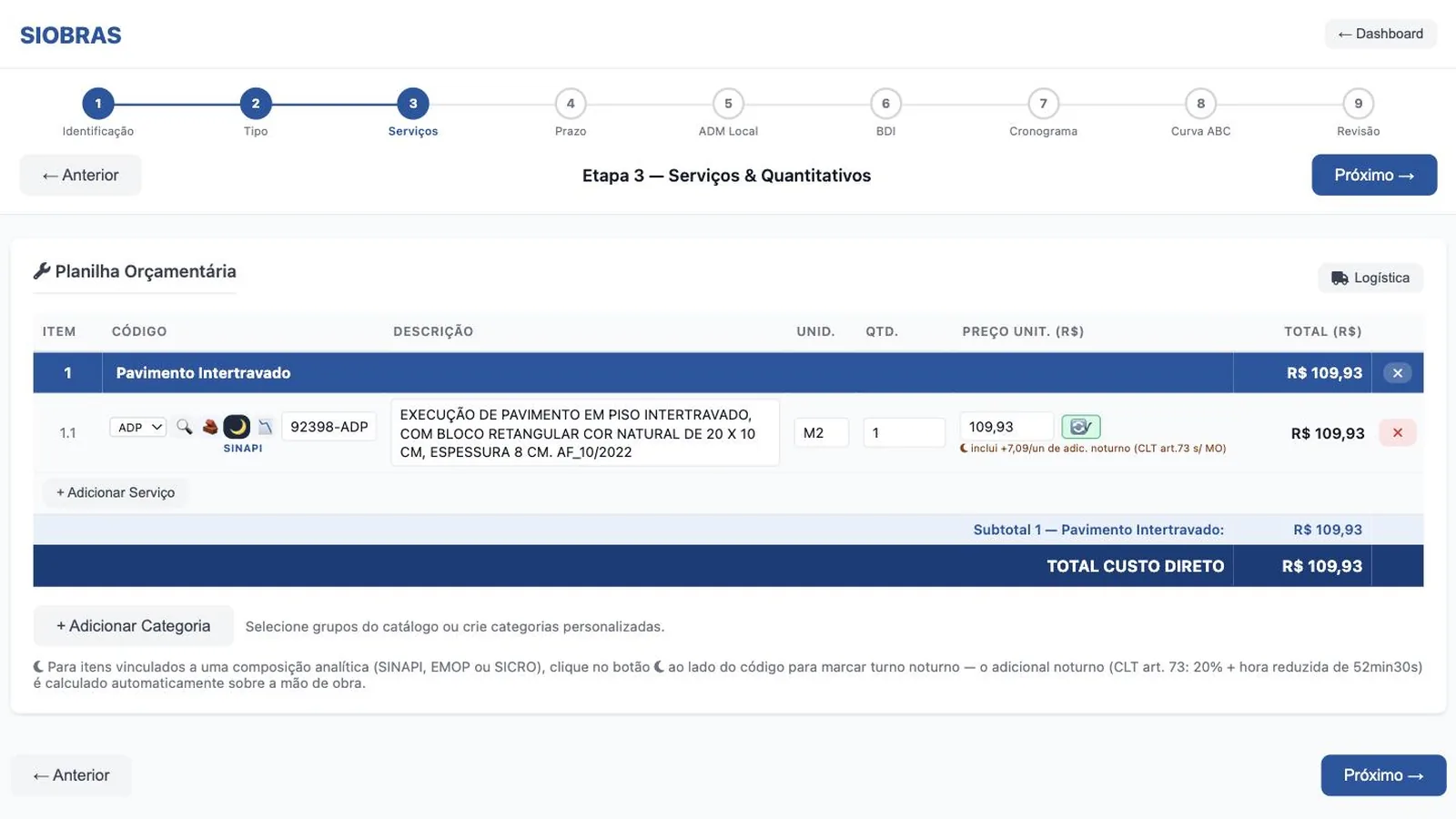1456x819 pixels.
Task: Click + Adicionar Categoria
Action: tap(133, 626)
